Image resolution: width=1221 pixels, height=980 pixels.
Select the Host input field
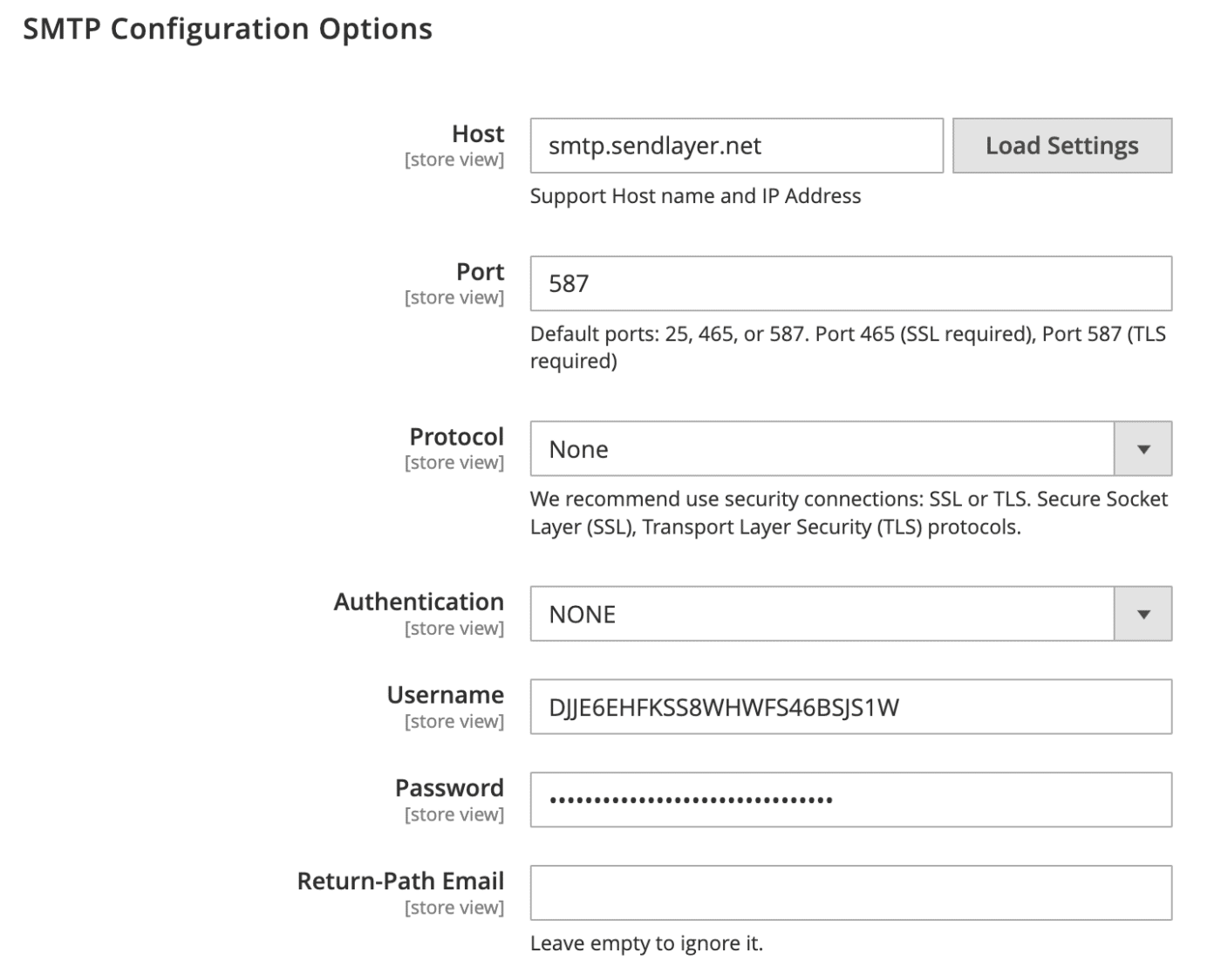pyautogui.click(x=735, y=146)
